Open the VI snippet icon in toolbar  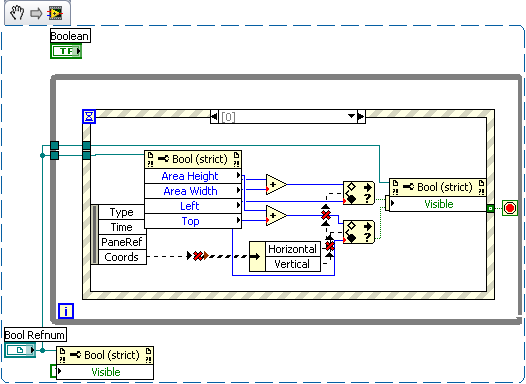coord(55,13)
